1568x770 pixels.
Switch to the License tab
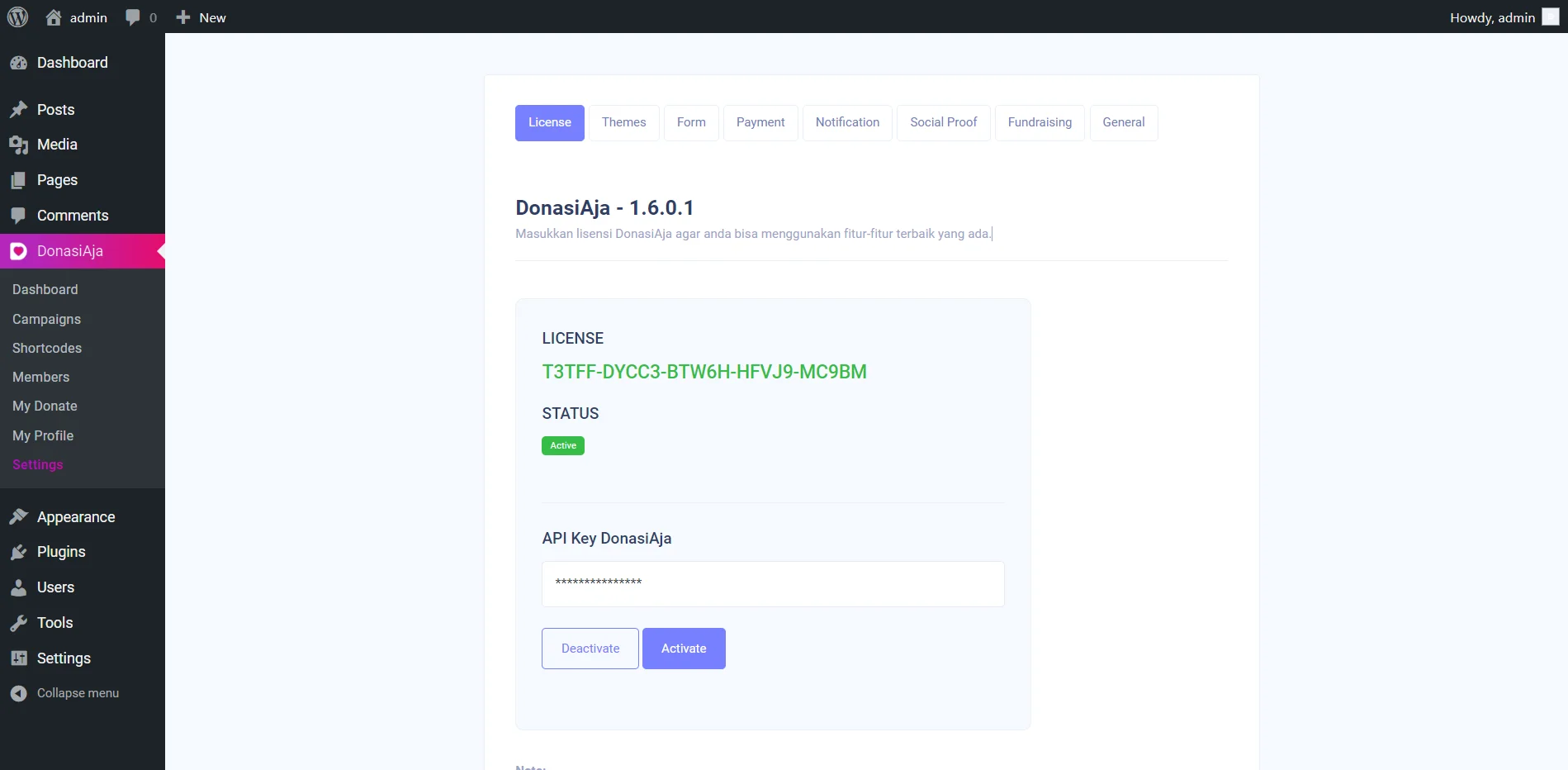click(550, 122)
